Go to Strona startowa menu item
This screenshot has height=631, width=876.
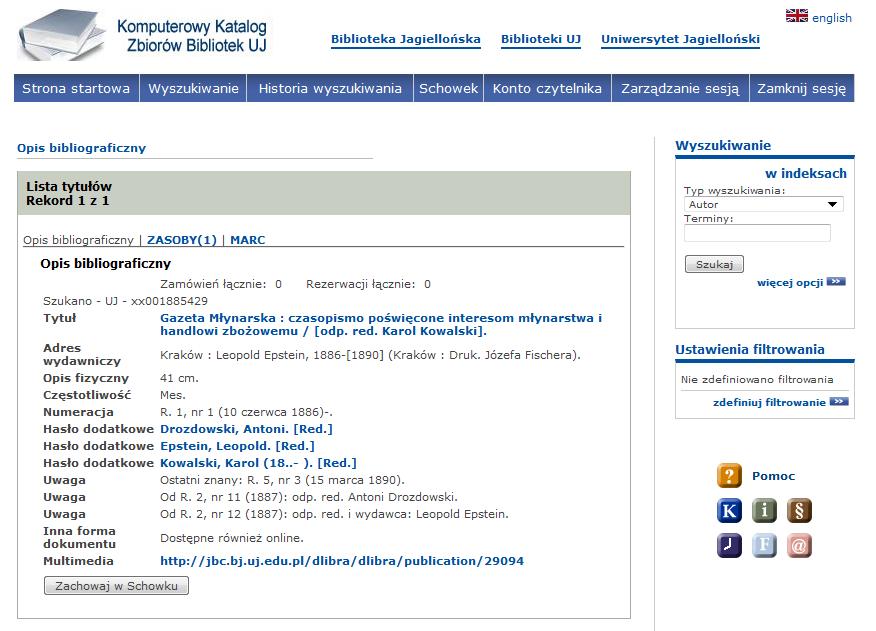coord(76,88)
